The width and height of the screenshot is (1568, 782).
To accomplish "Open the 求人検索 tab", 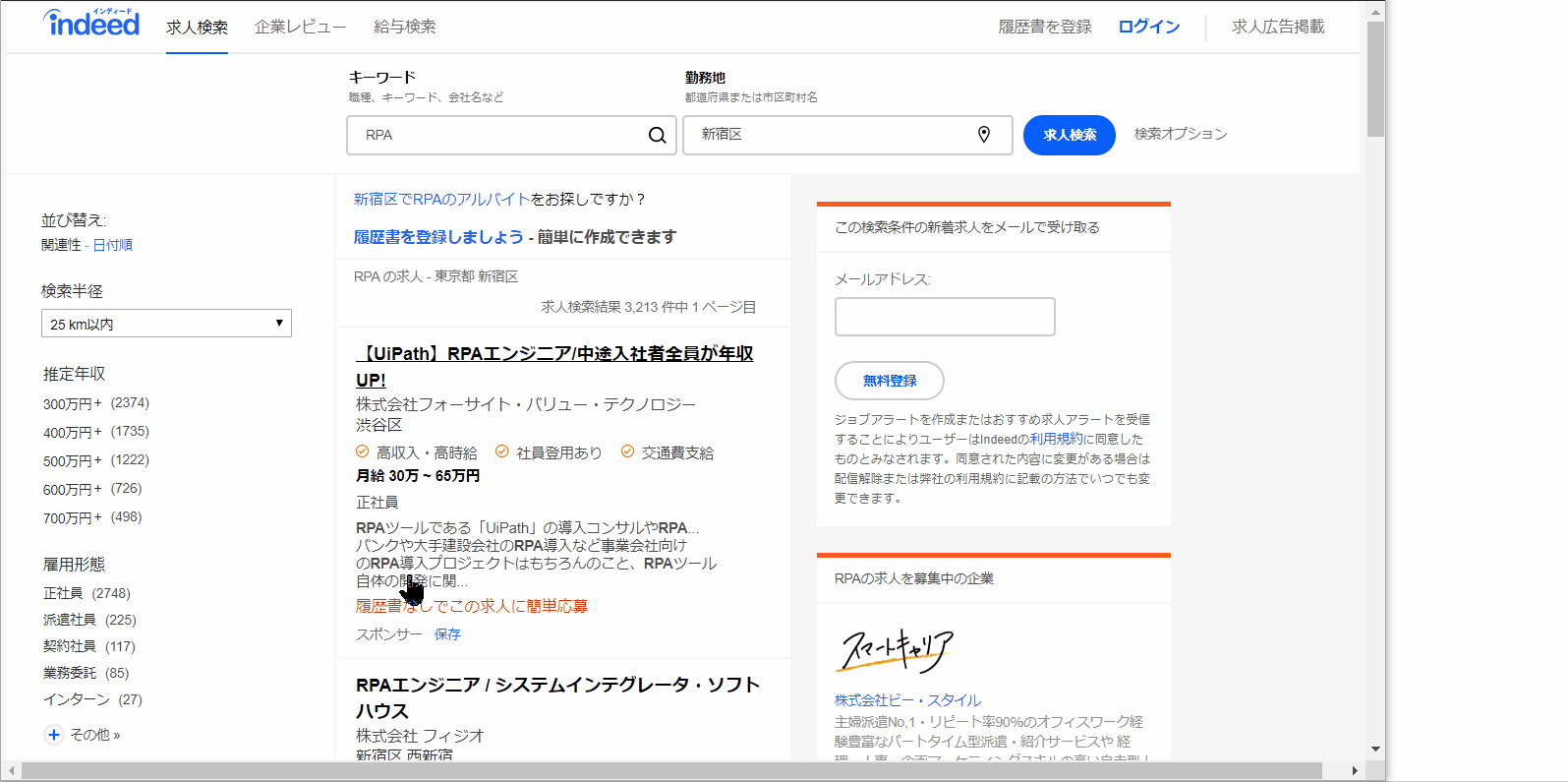I will pyautogui.click(x=197, y=28).
